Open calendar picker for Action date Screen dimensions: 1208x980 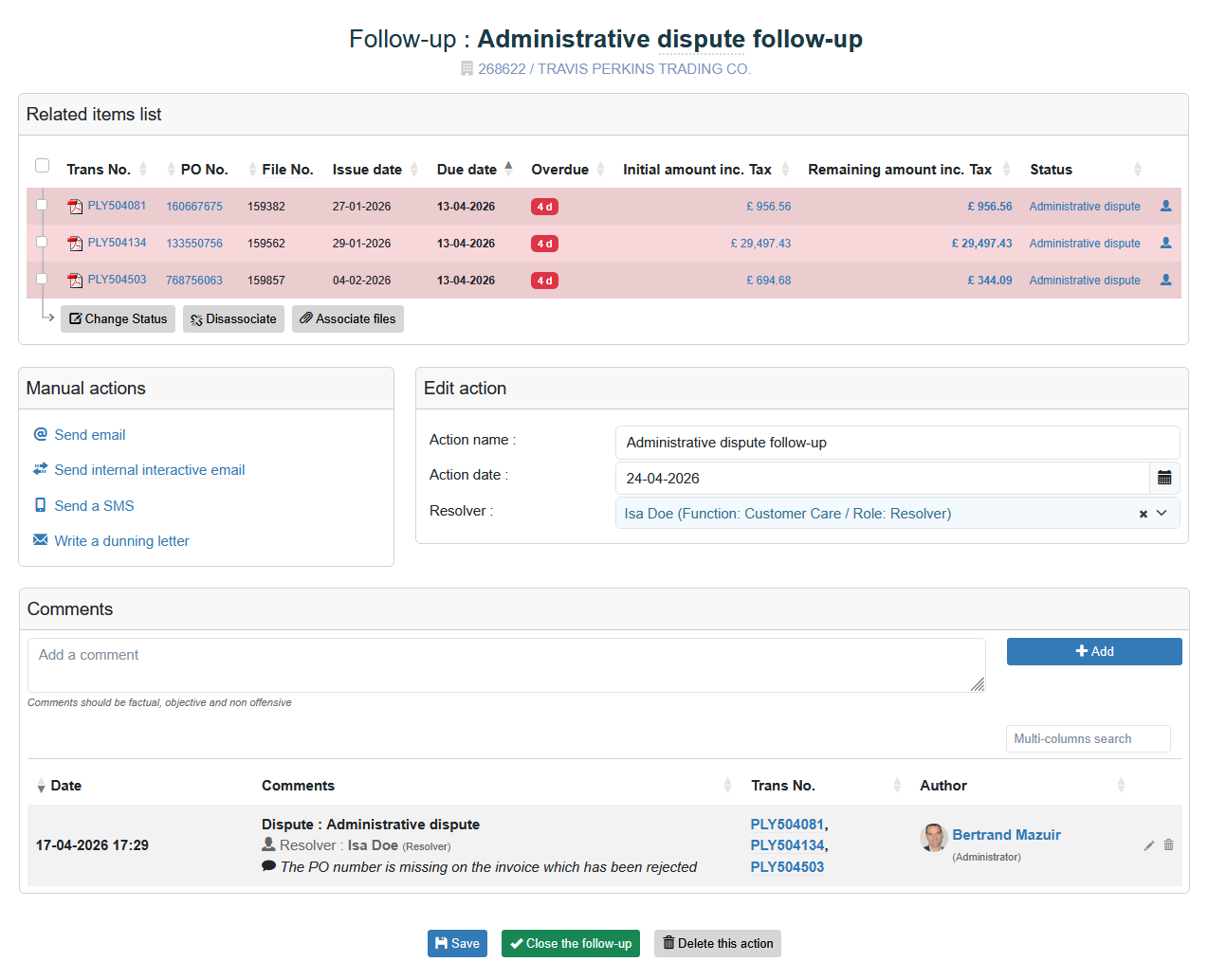1164,479
